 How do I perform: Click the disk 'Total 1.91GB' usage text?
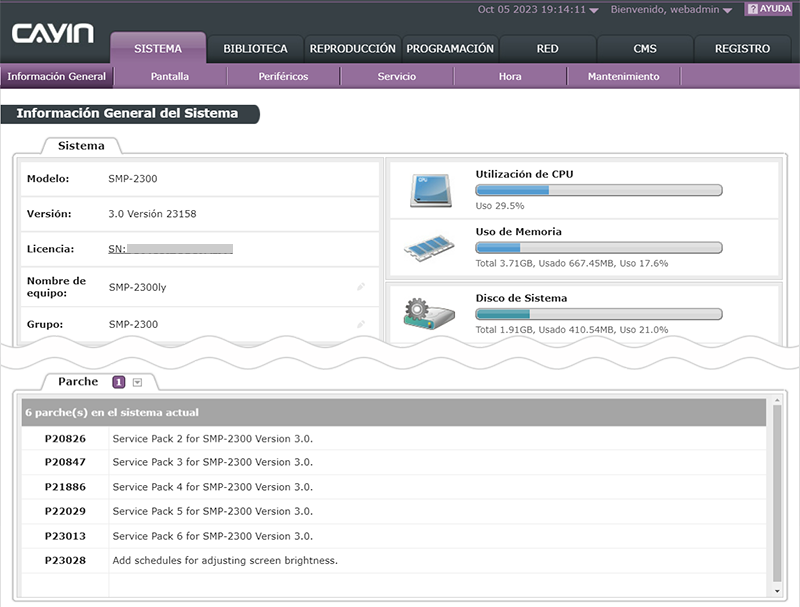click(572, 330)
